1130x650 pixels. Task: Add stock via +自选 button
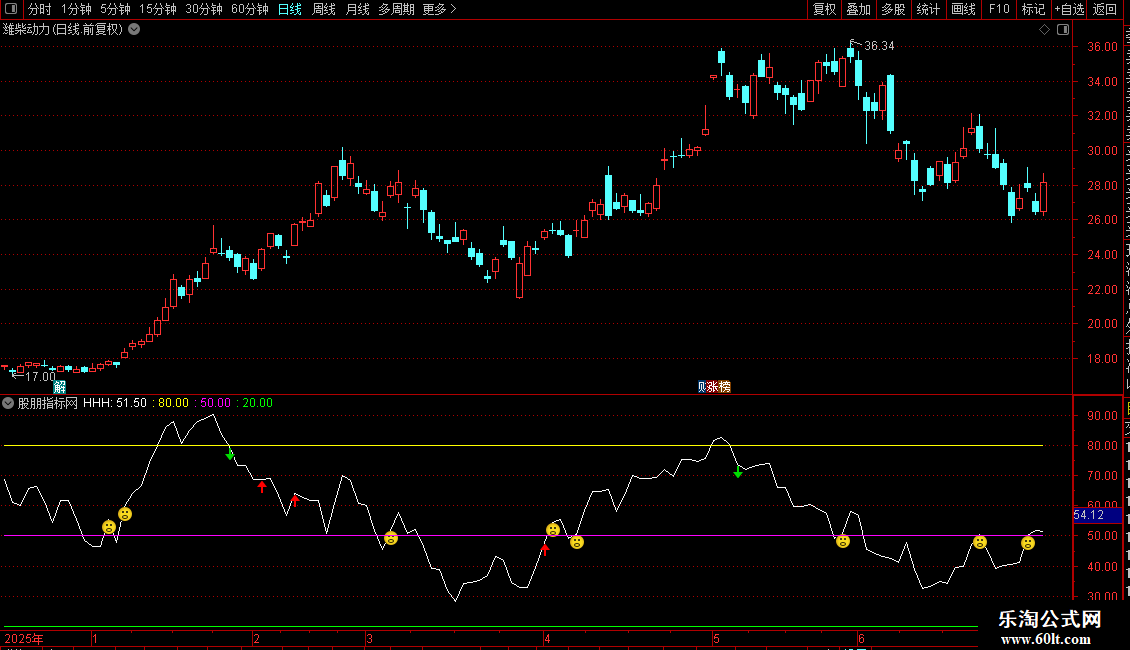click(x=1069, y=9)
